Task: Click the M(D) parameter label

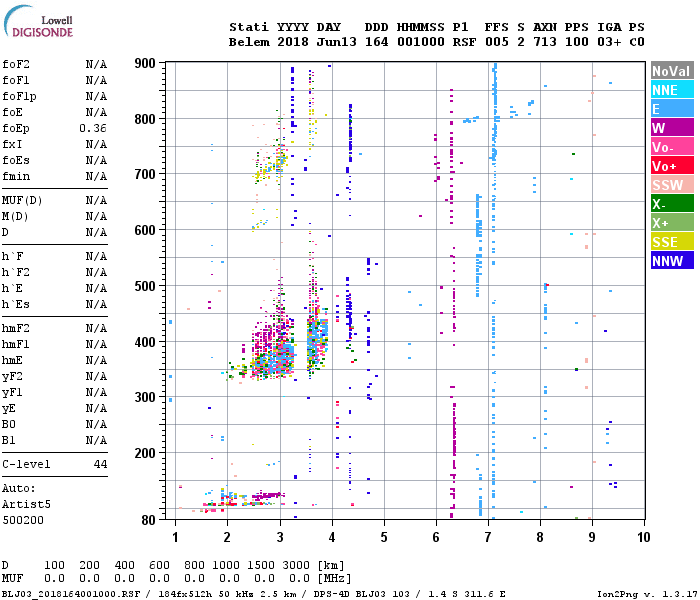Action: [15, 216]
